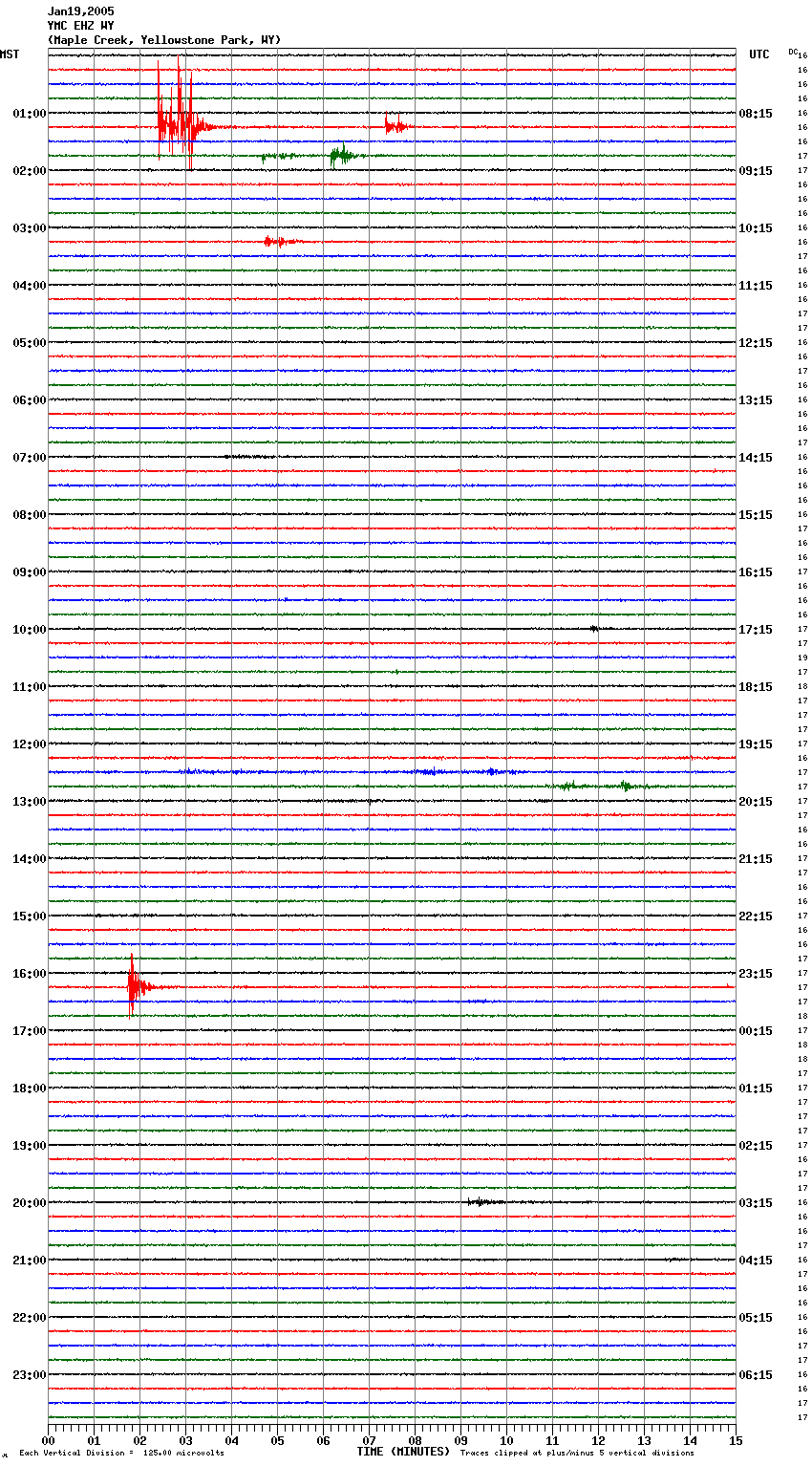The image size is (812, 1466).
Task: Select the 23:00 MST time label
Action: click(30, 1375)
